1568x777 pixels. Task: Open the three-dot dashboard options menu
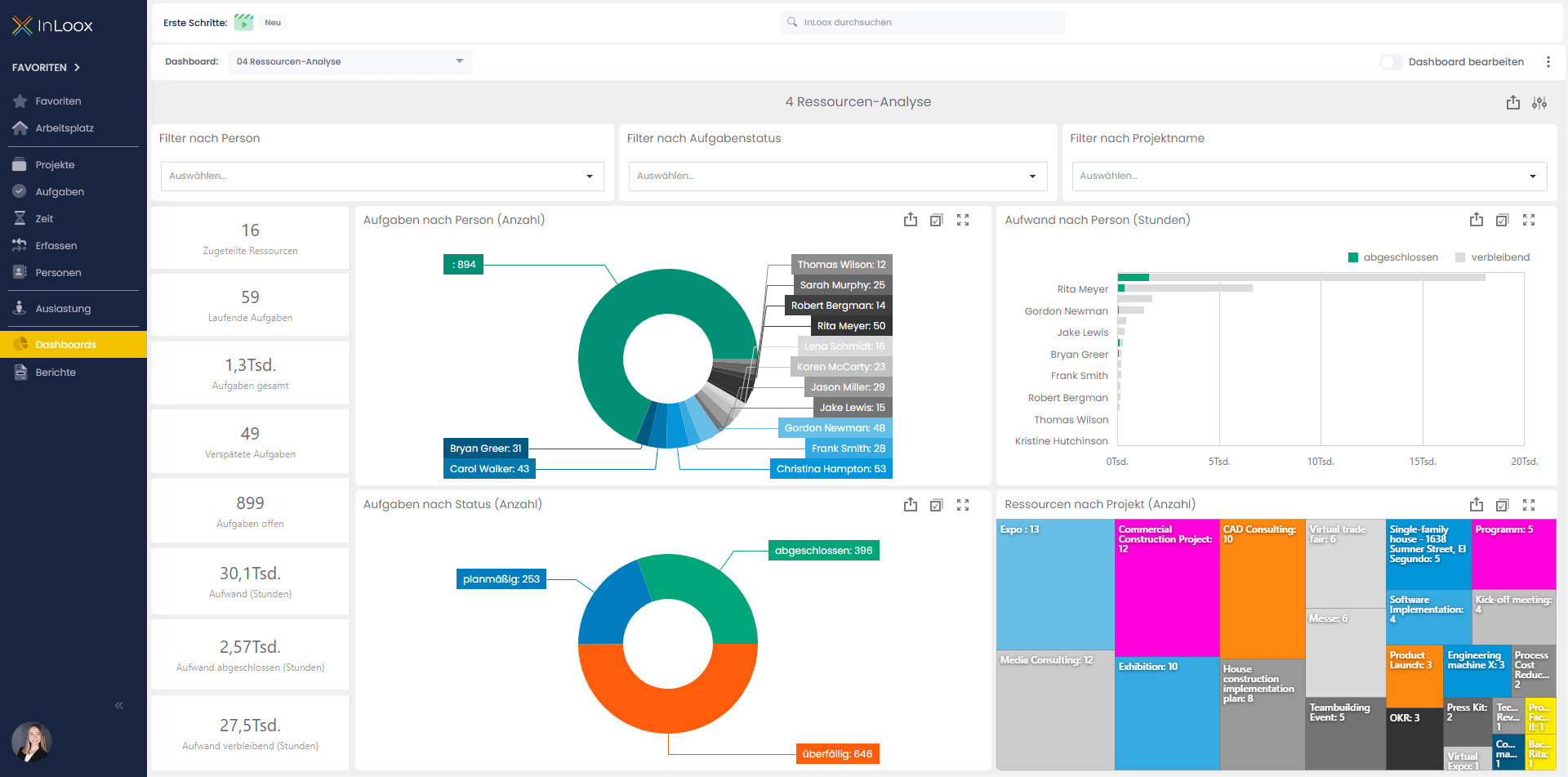[x=1549, y=61]
